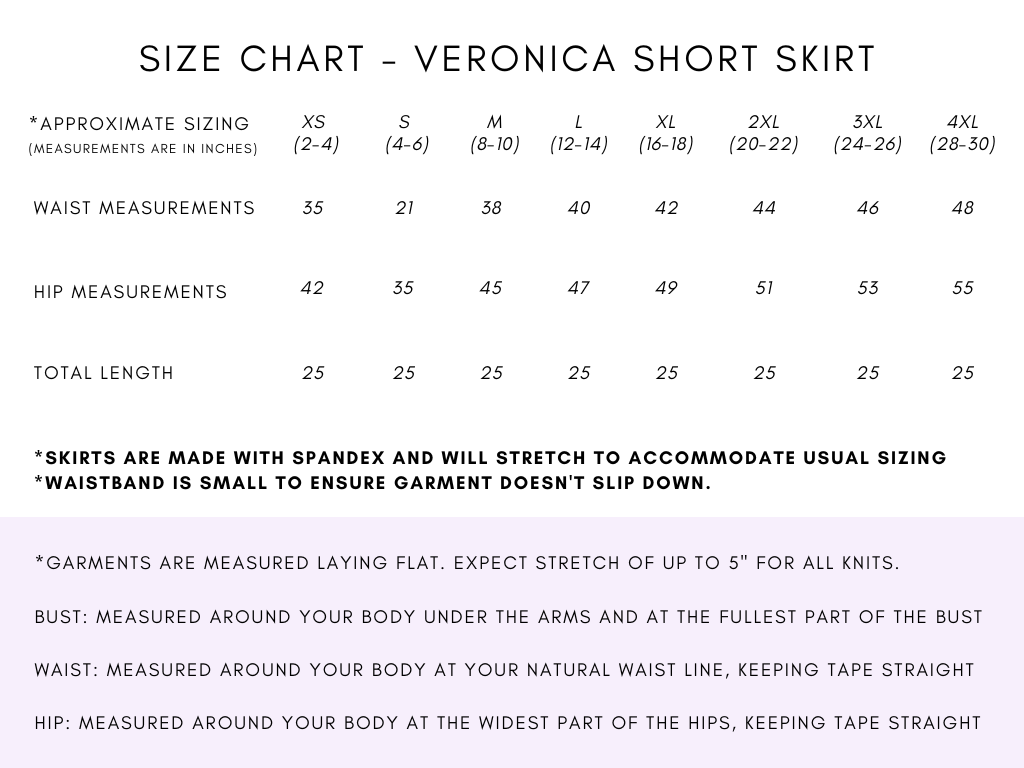This screenshot has width=1024, height=768.
Task: Select the hip value 51 for 2XL
Action: pos(764,288)
